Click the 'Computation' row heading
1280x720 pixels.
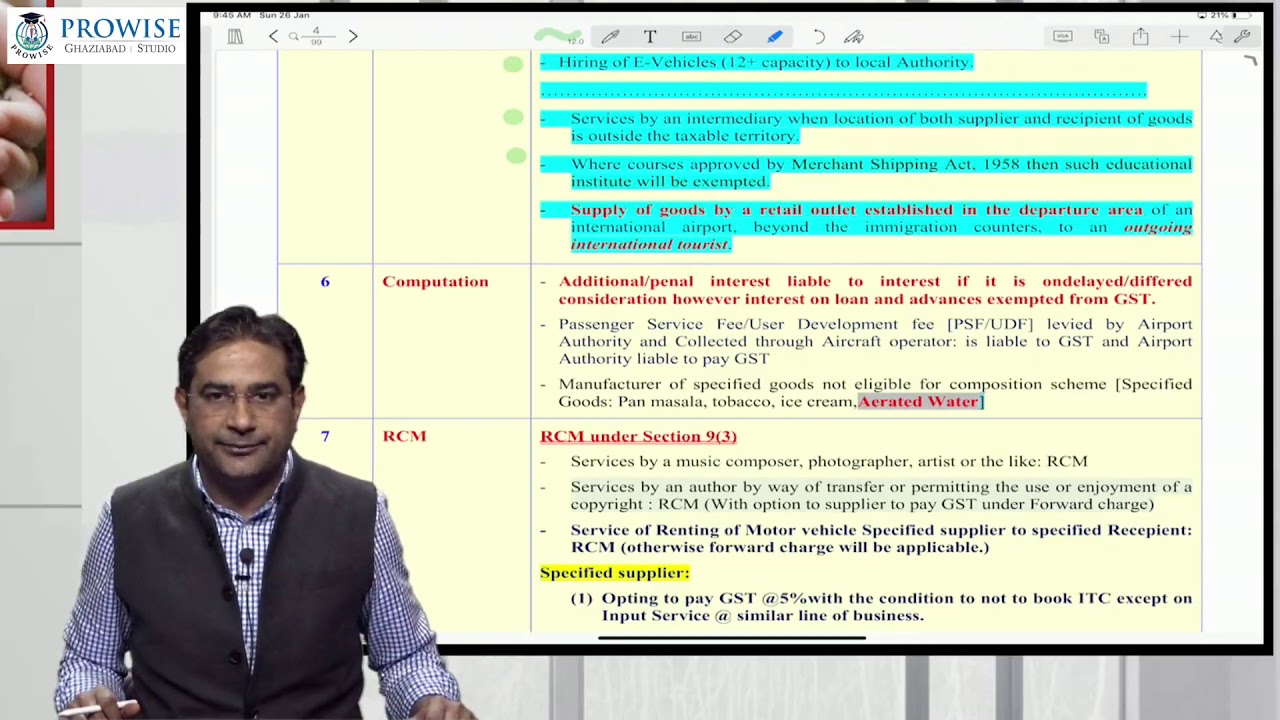pyautogui.click(x=435, y=282)
